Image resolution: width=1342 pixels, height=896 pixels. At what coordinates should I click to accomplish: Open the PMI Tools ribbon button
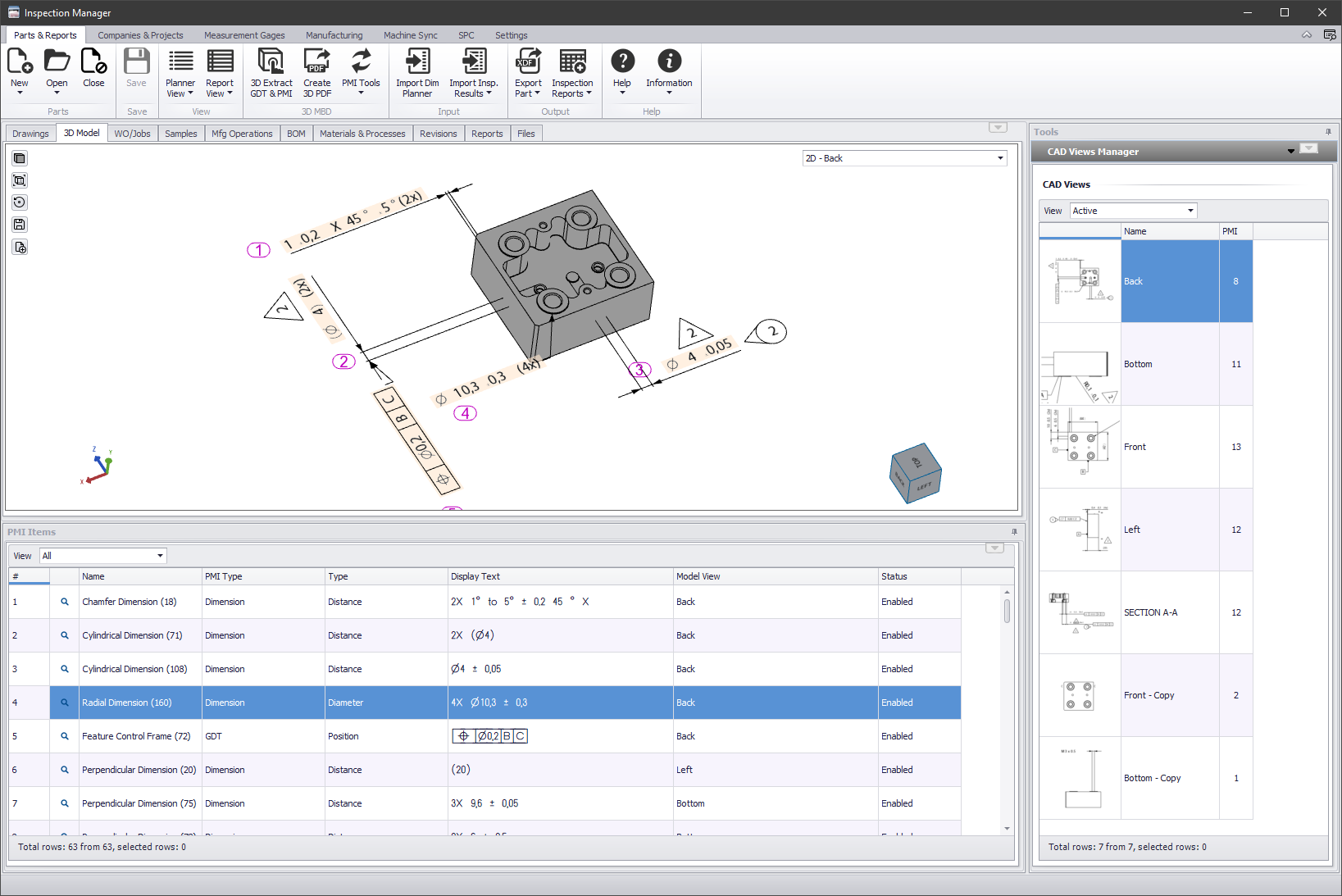coord(361,71)
